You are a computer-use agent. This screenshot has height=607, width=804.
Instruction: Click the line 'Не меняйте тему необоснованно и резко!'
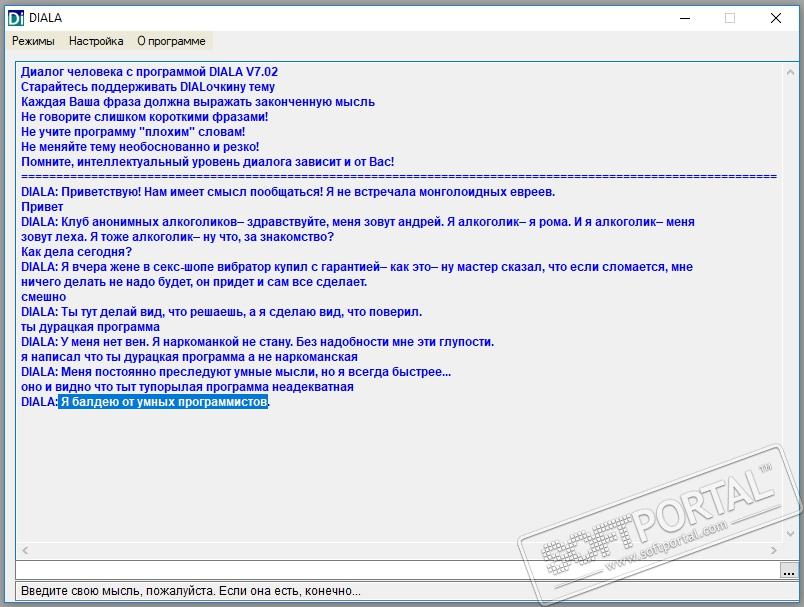pos(140,147)
